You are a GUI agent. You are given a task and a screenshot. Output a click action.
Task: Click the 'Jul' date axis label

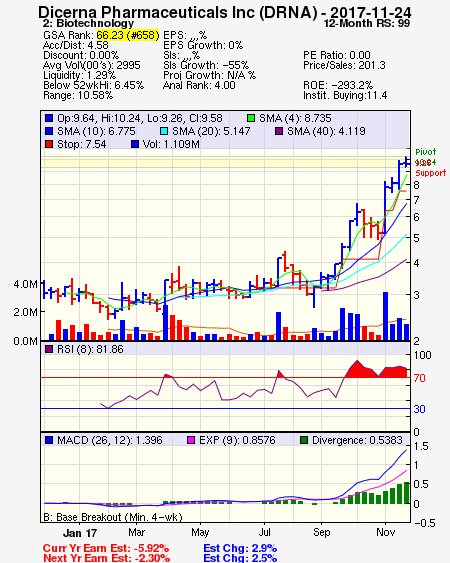click(x=264, y=532)
